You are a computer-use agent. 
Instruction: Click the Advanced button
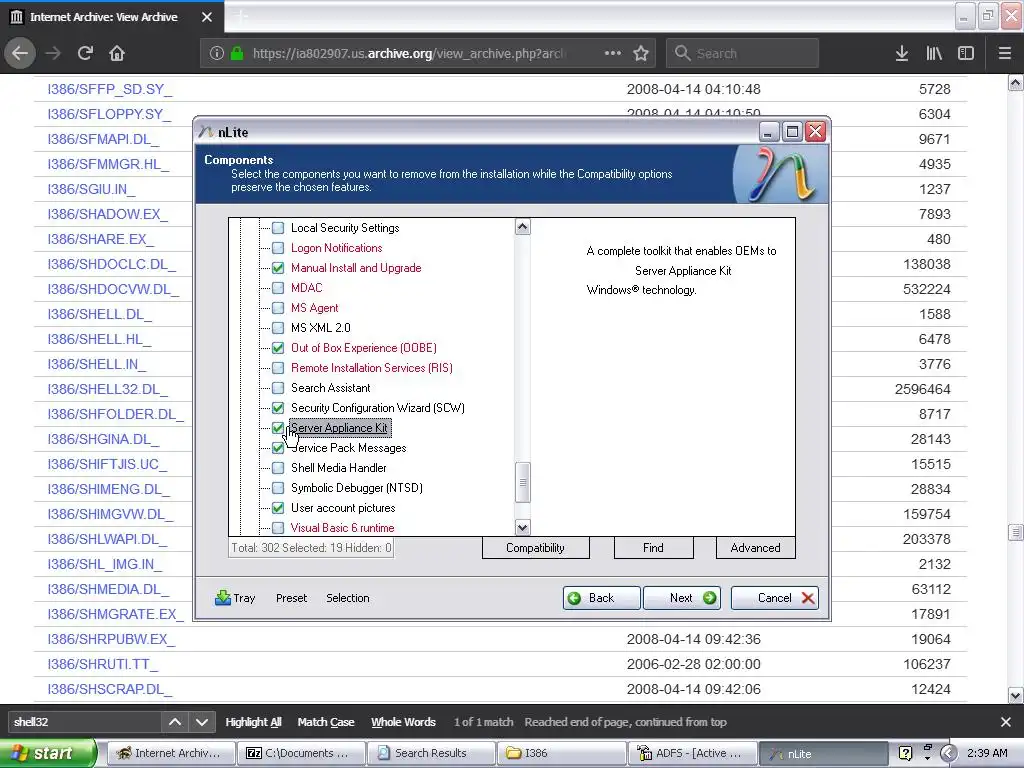pyautogui.click(x=756, y=548)
